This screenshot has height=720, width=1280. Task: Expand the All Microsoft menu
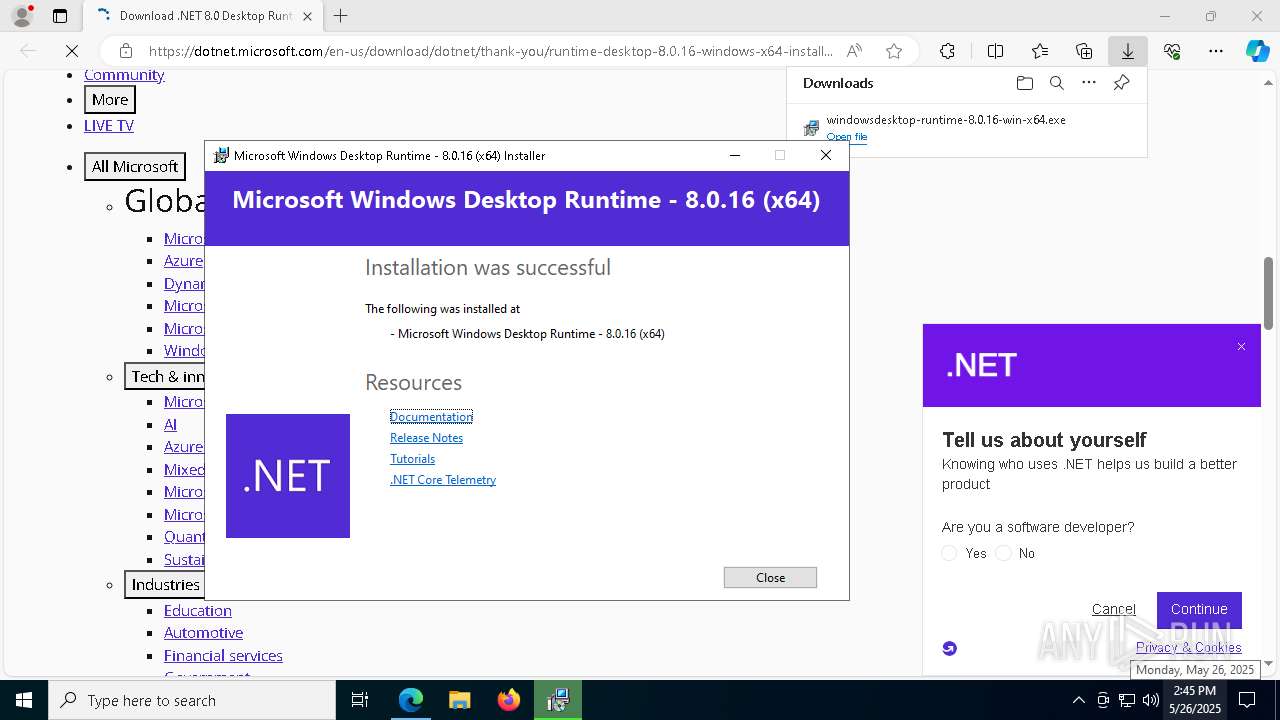point(135,166)
